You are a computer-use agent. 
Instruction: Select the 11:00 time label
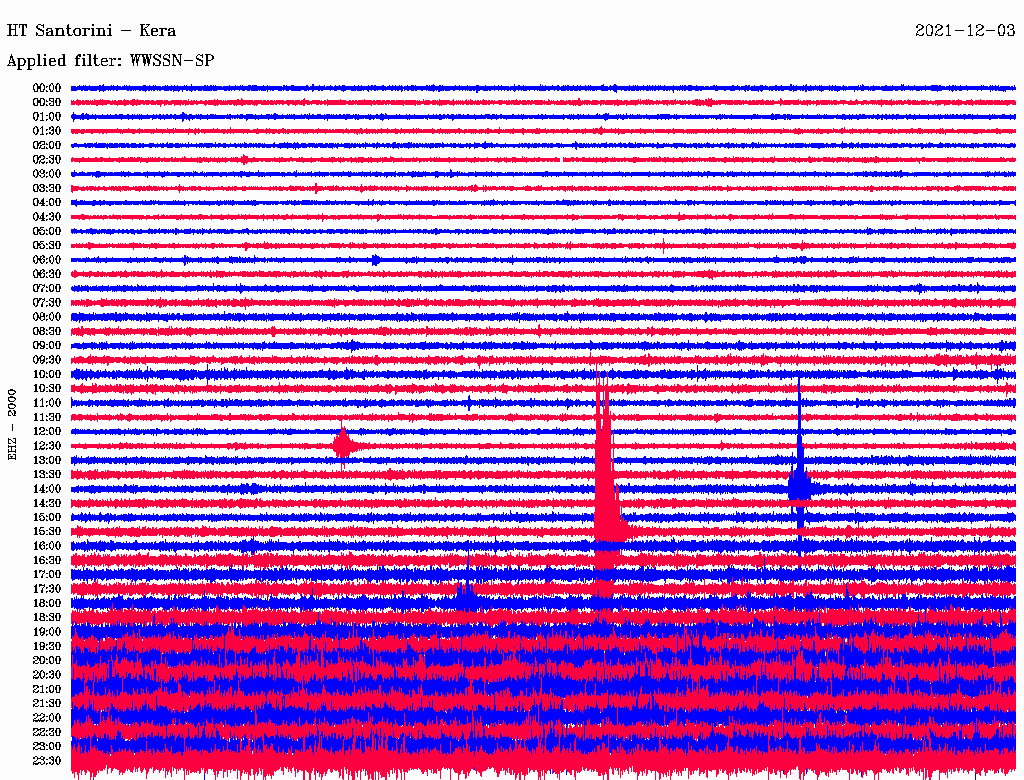tap(47, 403)
